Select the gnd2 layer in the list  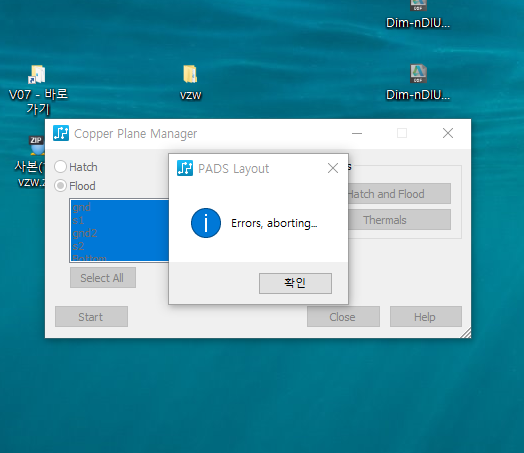click(120, 233)
